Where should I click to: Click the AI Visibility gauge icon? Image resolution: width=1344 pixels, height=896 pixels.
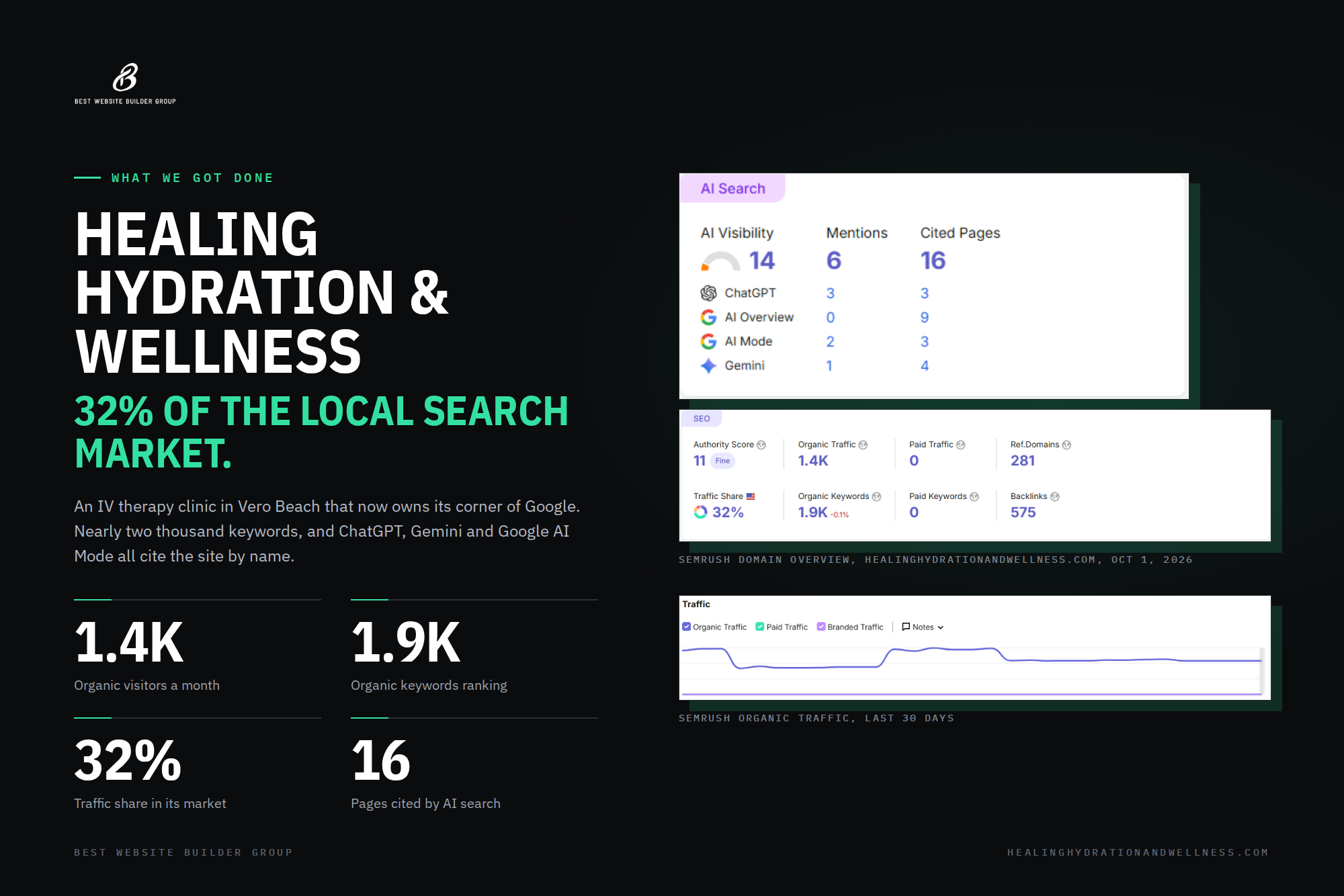point(720,261)
